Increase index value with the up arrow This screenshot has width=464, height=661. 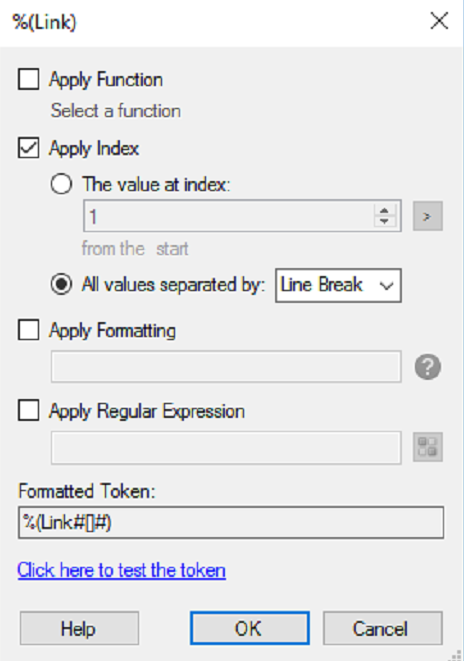[x=384, y=210]
